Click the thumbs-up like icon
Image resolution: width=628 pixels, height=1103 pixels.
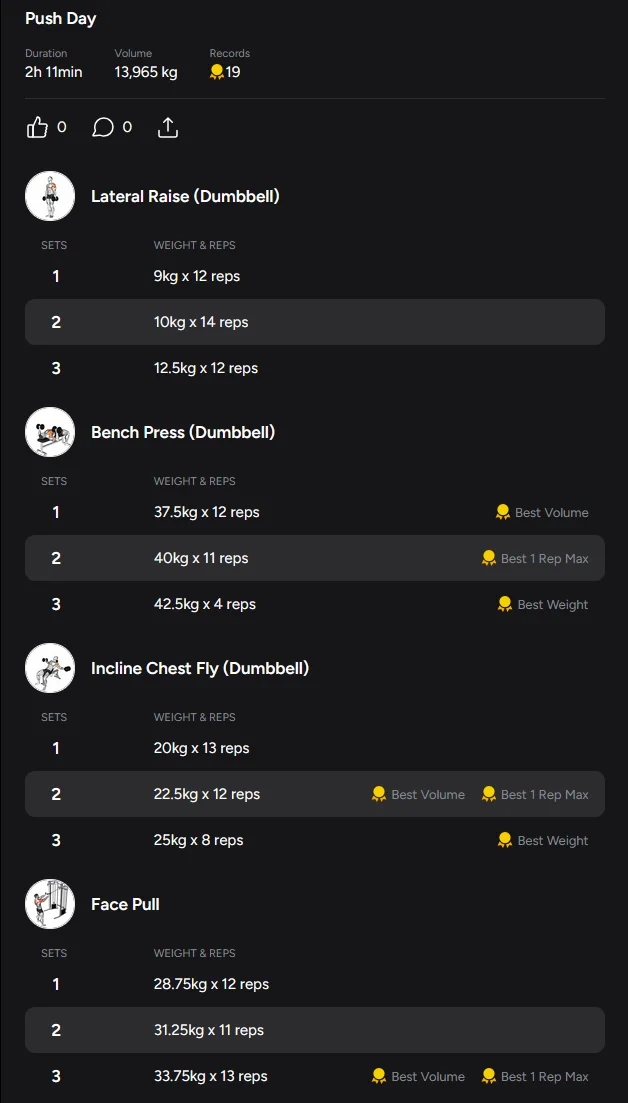37,127
